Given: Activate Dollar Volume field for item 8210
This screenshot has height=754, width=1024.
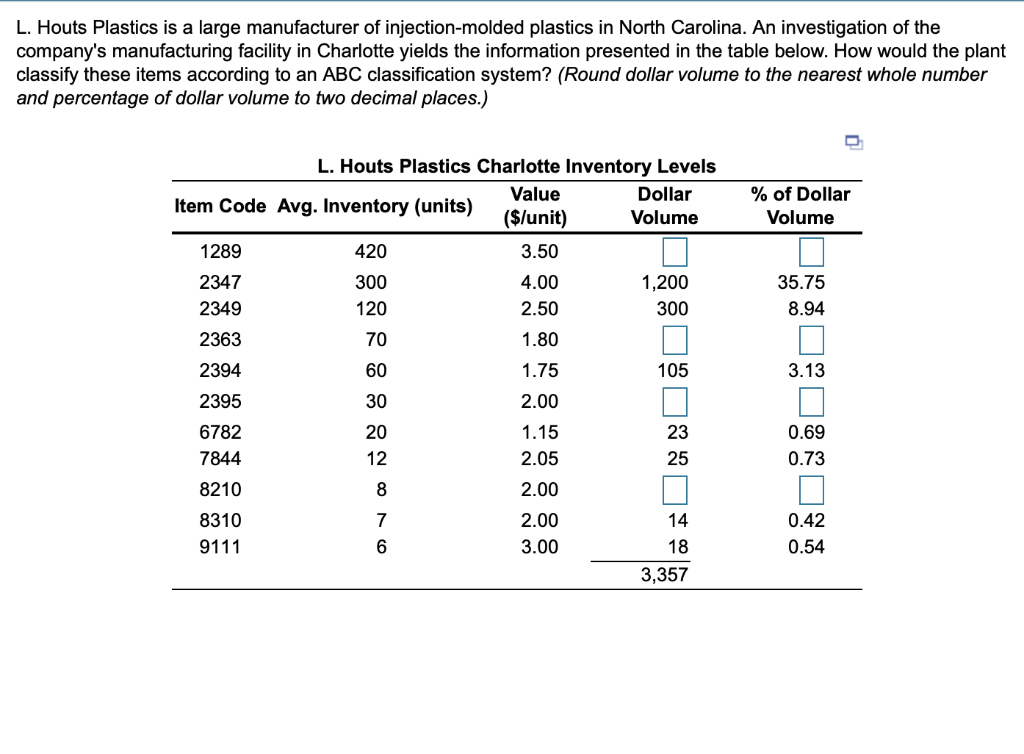Looking at the screenshot, I should coord(675,490).
